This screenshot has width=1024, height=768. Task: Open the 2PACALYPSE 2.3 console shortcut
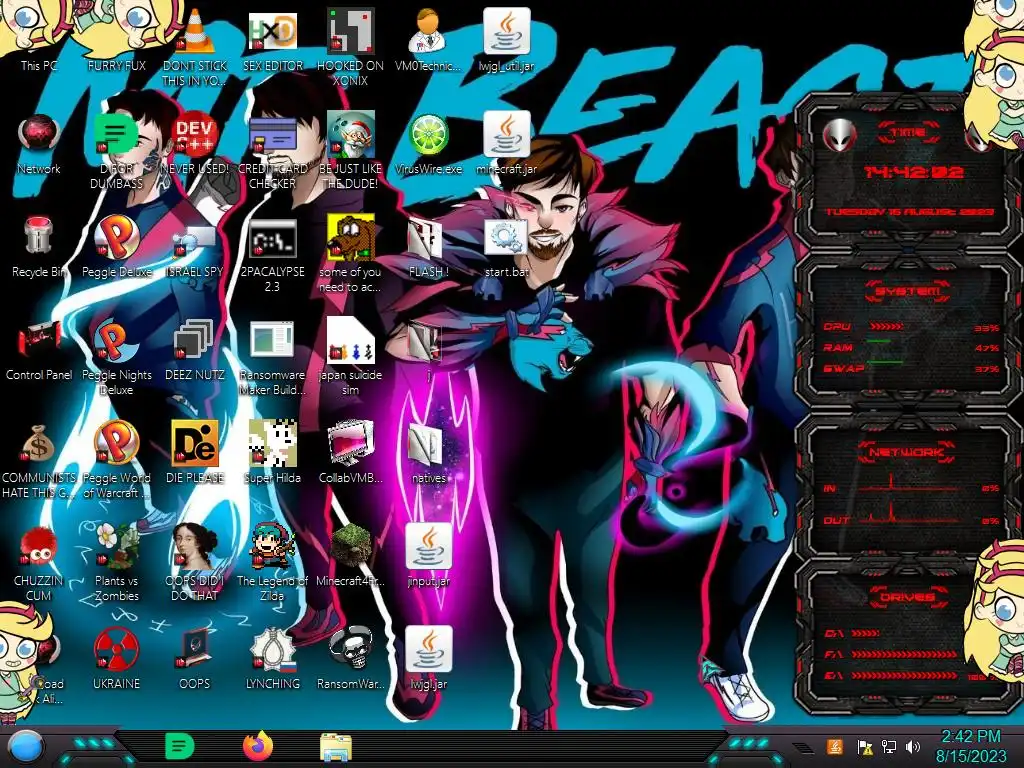pos(272,238)
